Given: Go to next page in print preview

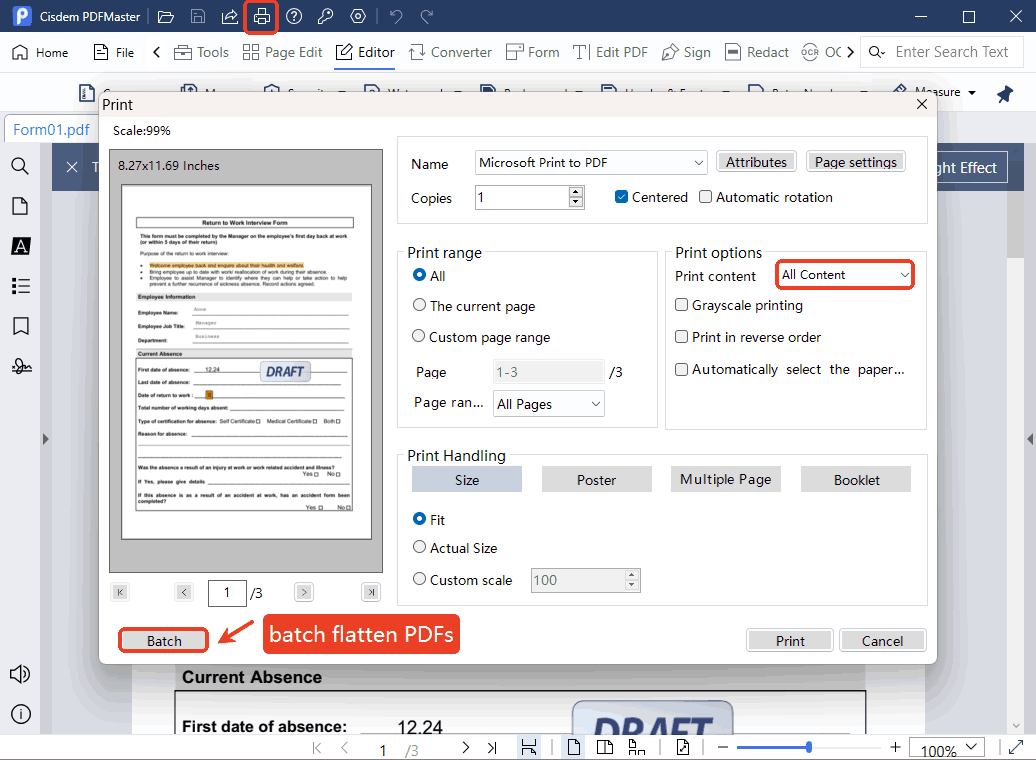Looking at the screenshot, I should coord(304,592).
